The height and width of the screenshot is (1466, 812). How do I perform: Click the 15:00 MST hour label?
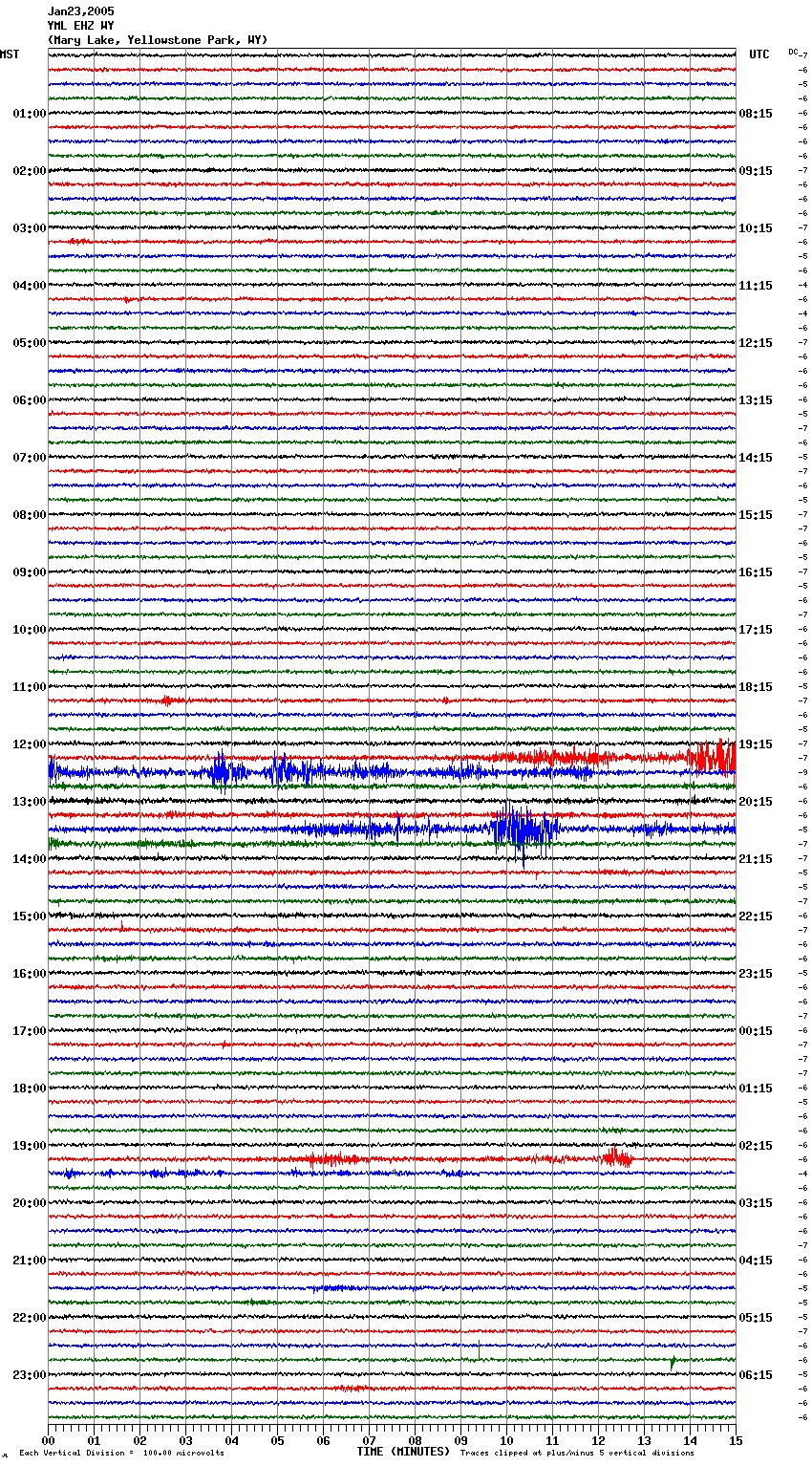pos(29,916)
